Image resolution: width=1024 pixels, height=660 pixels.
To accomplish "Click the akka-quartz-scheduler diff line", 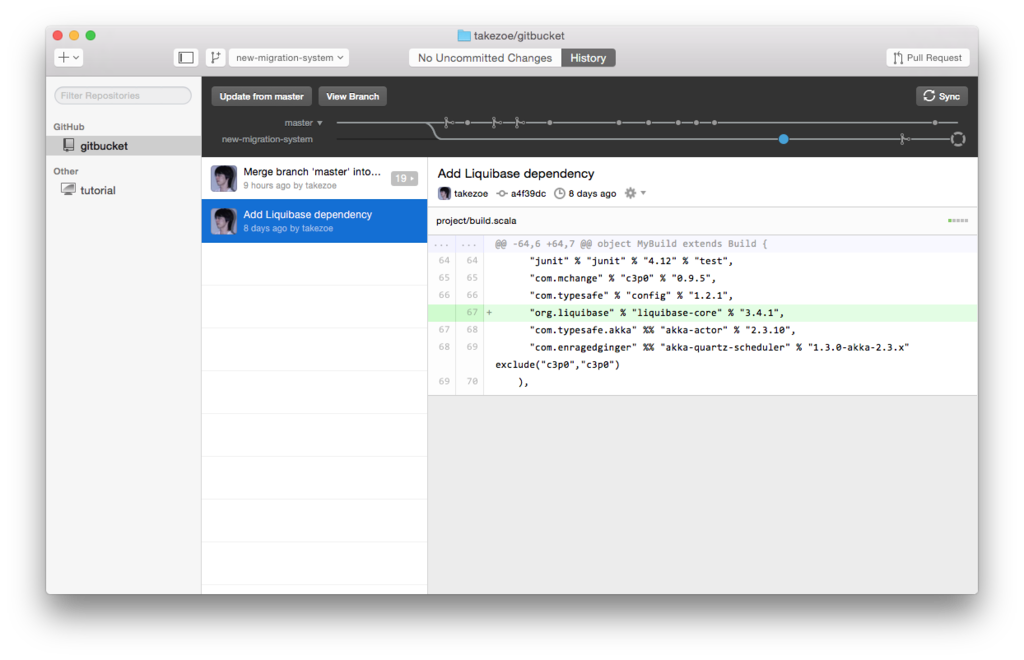I will pos(703,356).
